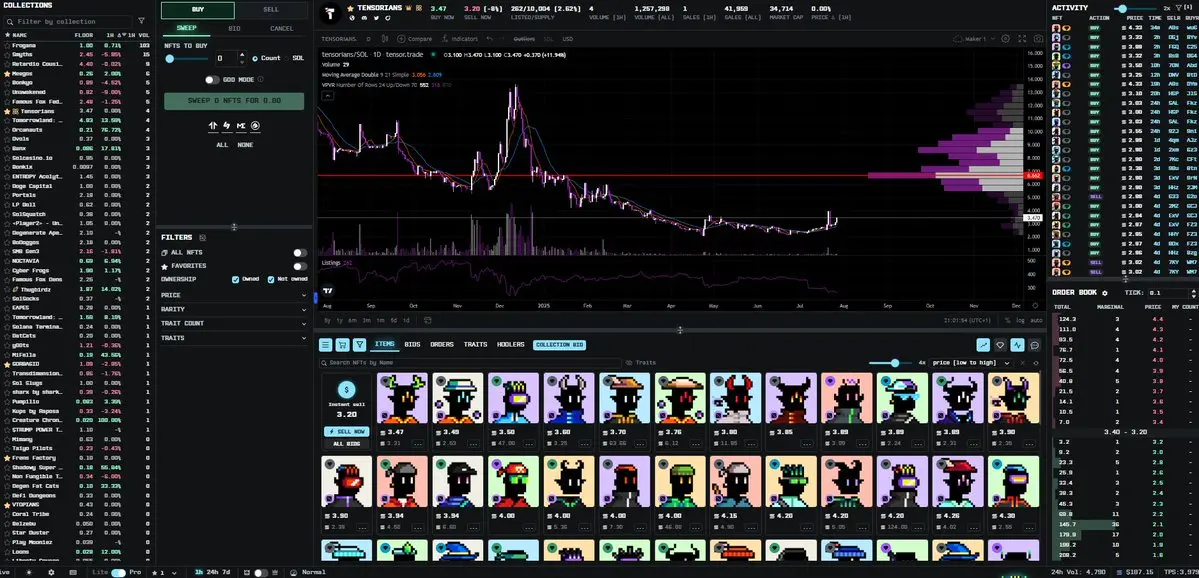Select the SOL radio option
The width and height of the screenshot is (1199, 578).
(288, 58)
